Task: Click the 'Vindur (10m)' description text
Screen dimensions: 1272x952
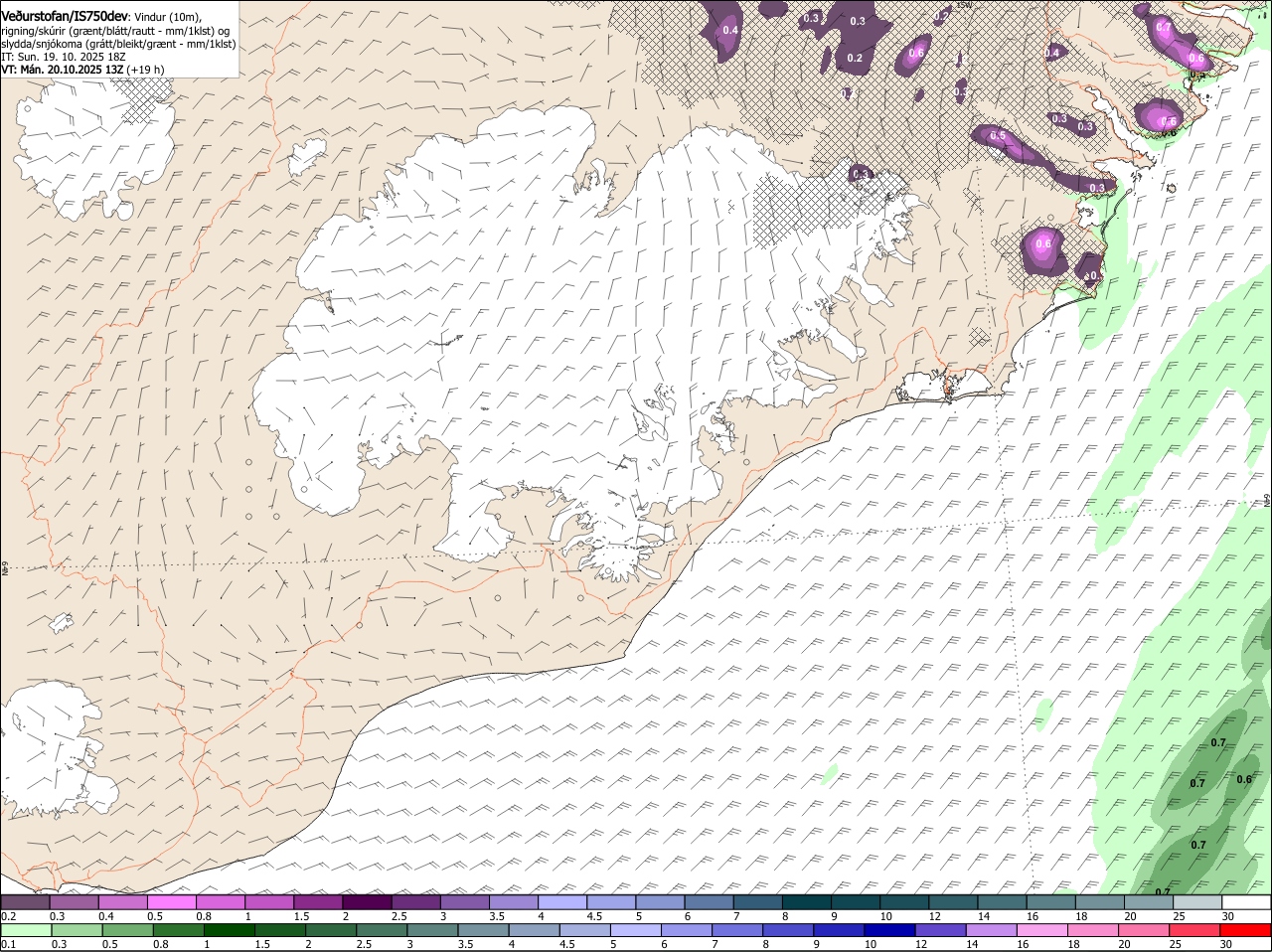Action: pyautogui.click(x=168, y=17)
